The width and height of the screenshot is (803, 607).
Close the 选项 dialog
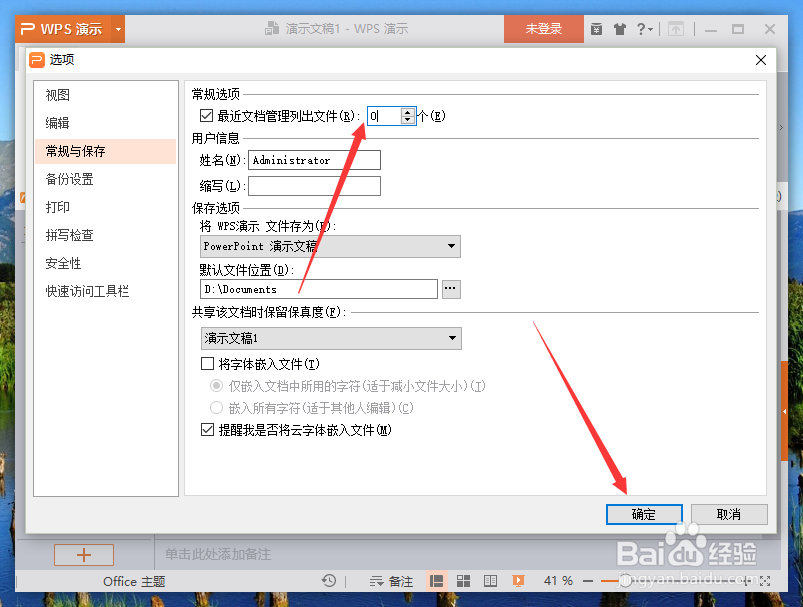coord(760,60)
